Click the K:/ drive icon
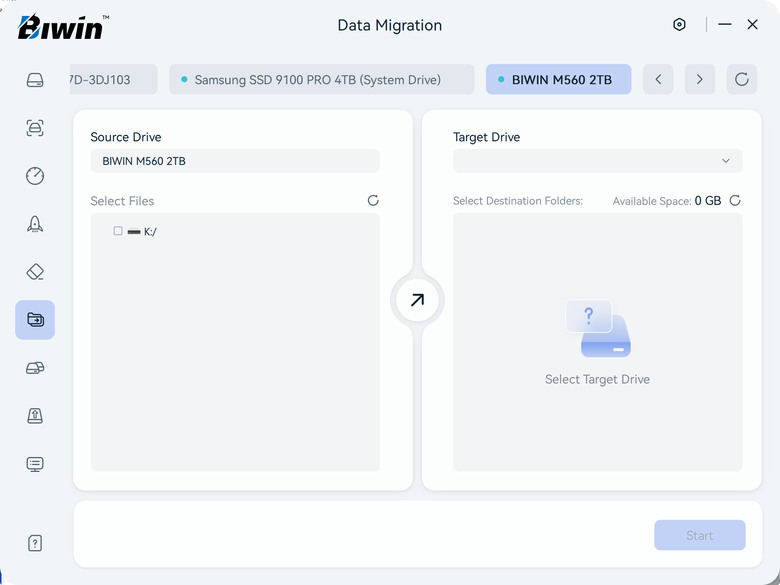Image resolution: width=780 pixels, height=585 pixels. point(134,231)
